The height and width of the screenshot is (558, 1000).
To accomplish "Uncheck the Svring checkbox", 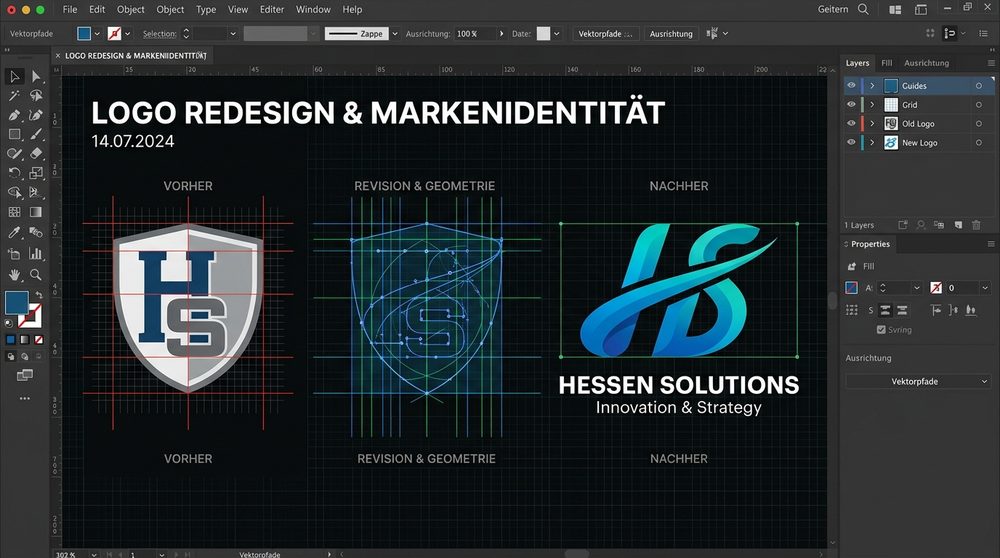I will 881,330.
